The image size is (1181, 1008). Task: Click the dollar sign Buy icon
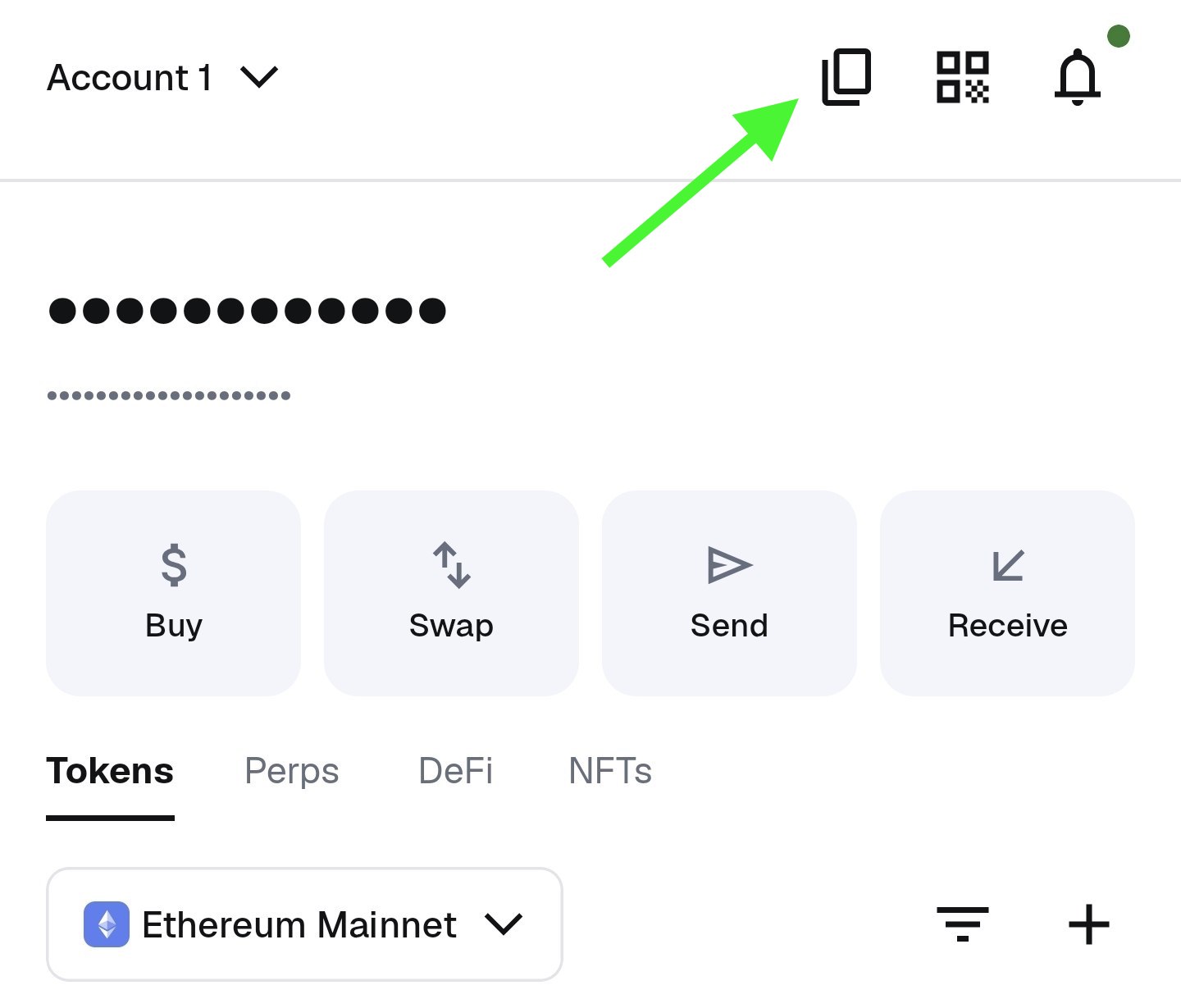pyautogui.click(x=174, y=565)
